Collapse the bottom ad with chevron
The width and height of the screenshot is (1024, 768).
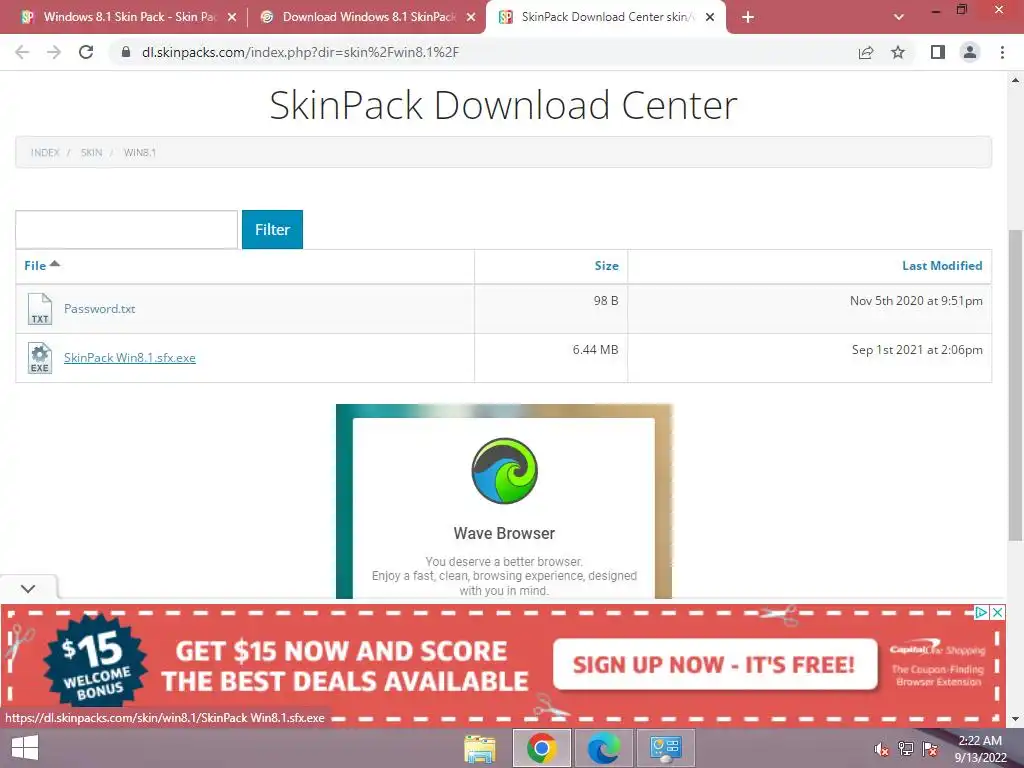coord(28,588)
